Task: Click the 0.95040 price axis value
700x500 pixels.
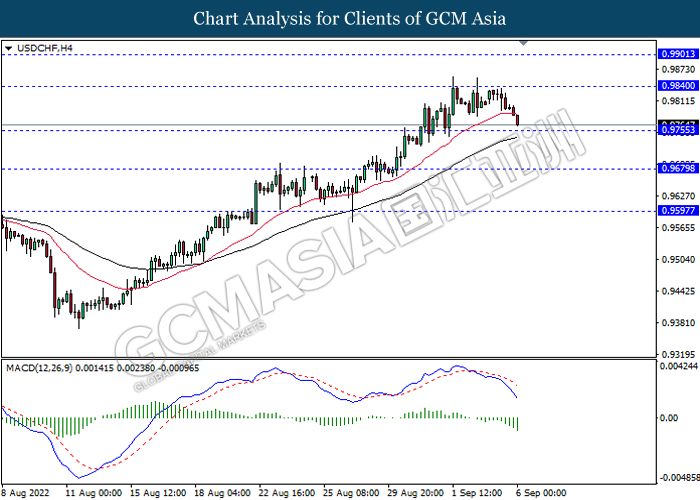Action: click(678, 259)
